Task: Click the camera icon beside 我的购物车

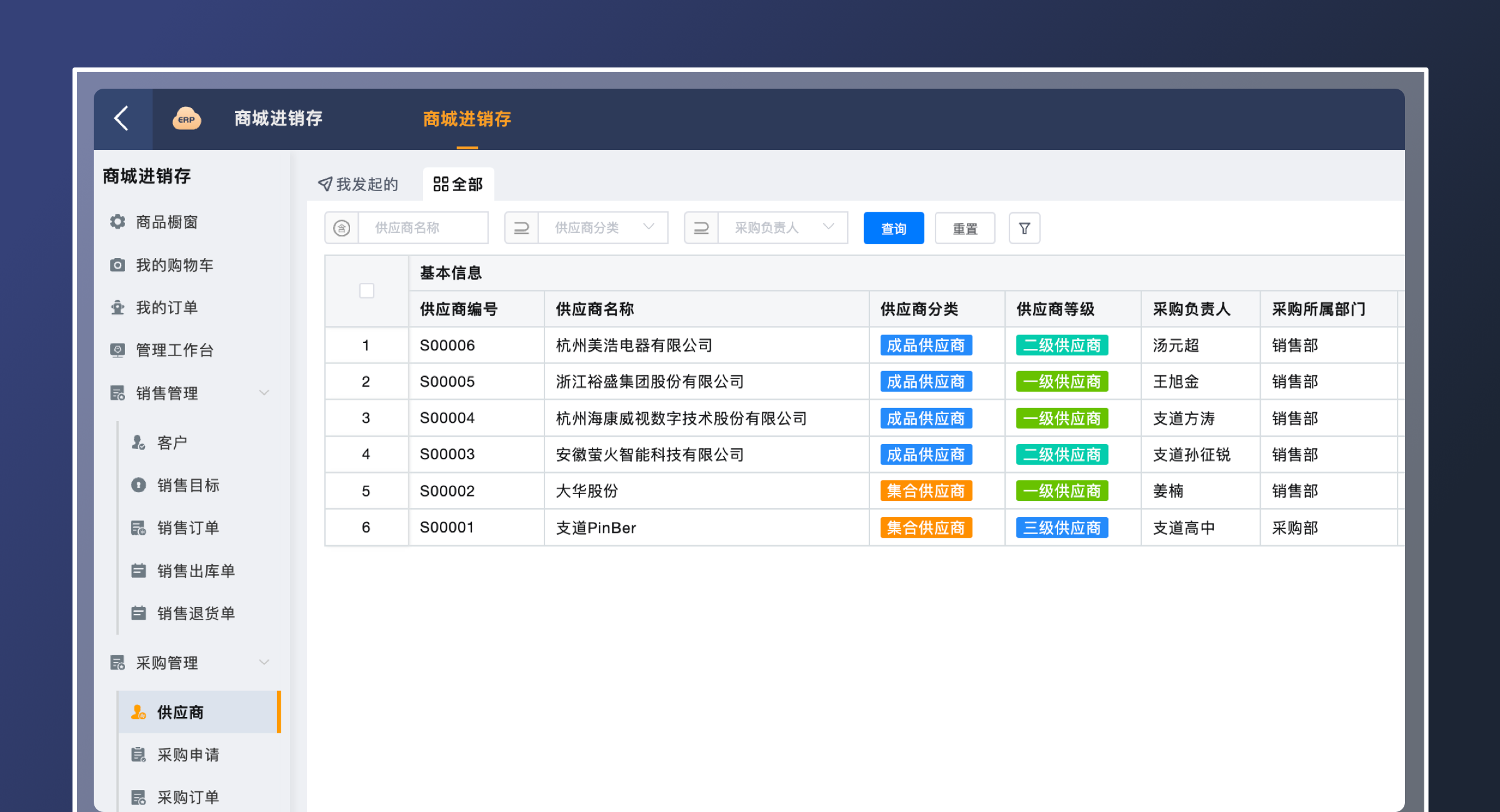Action: [117, 265]
